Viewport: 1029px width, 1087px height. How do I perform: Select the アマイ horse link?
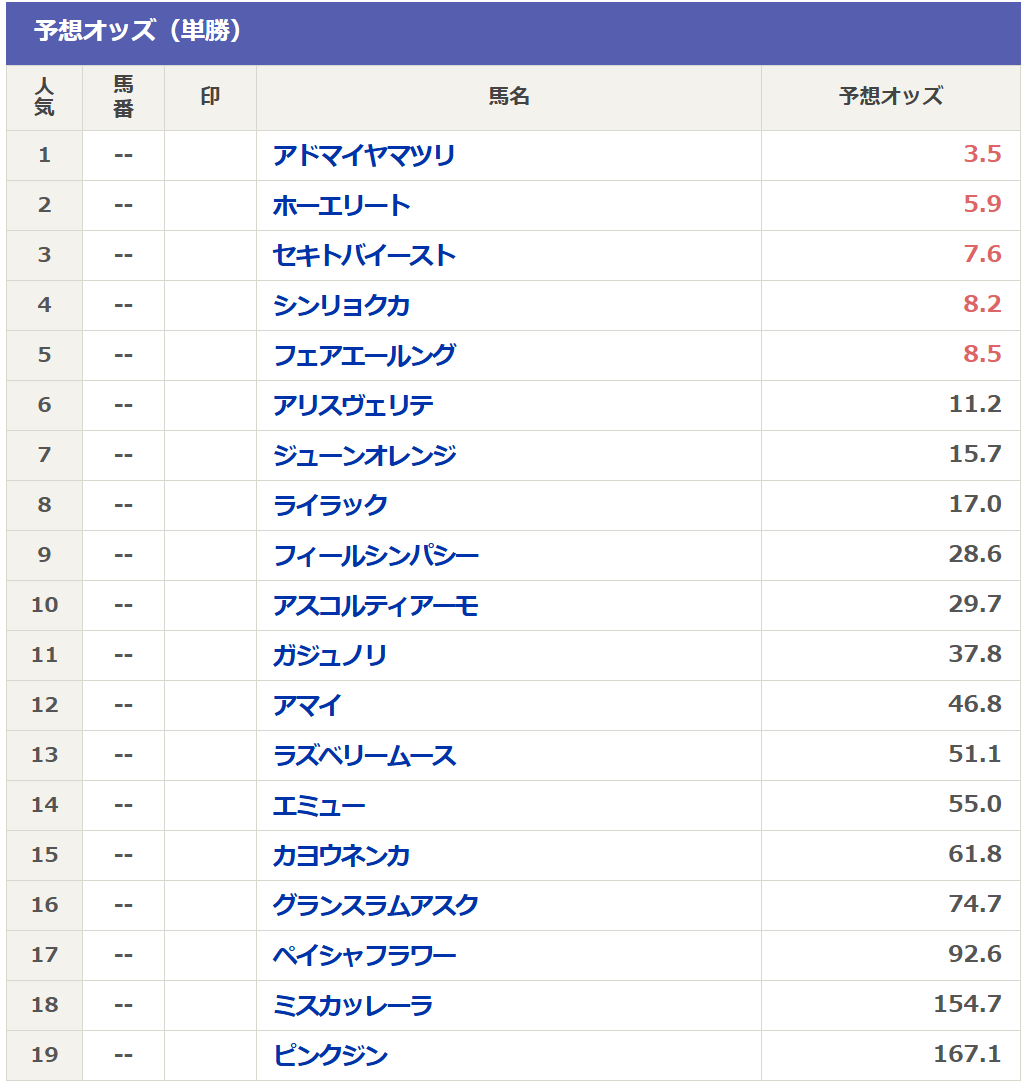click(307, 705)
